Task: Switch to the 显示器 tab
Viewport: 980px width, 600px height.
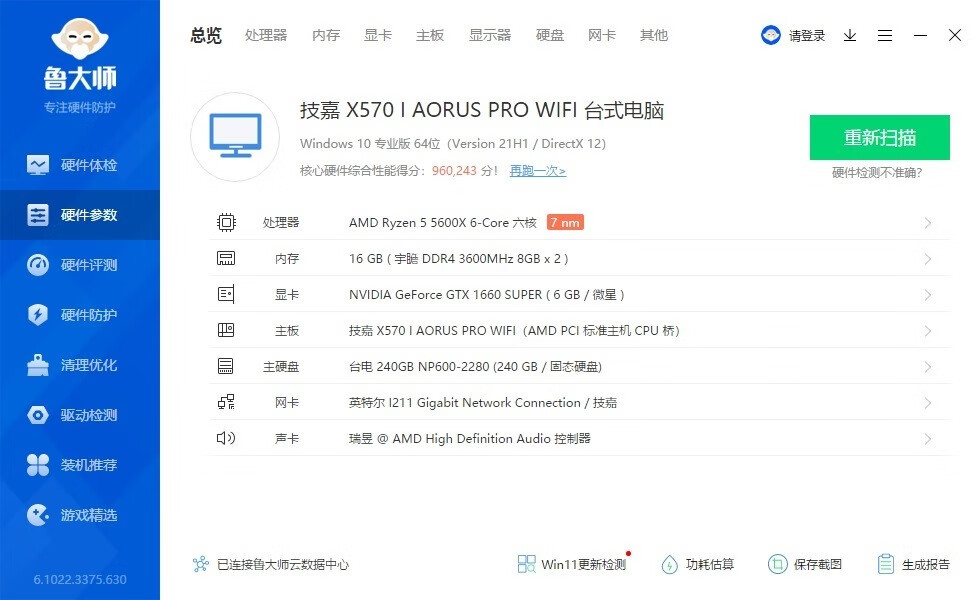Action: point(490,36)
